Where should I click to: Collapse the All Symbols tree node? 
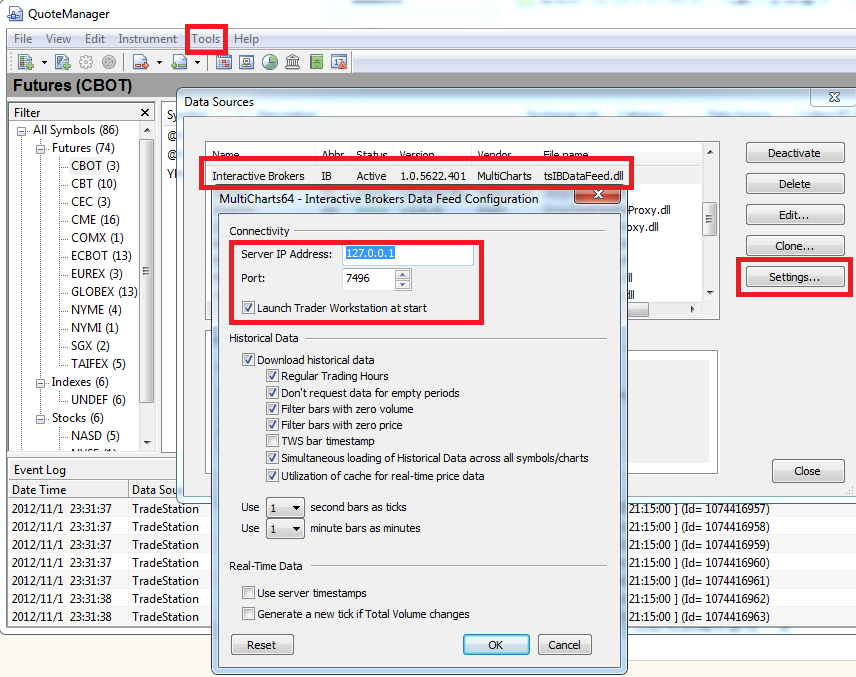tap(22, 131)
